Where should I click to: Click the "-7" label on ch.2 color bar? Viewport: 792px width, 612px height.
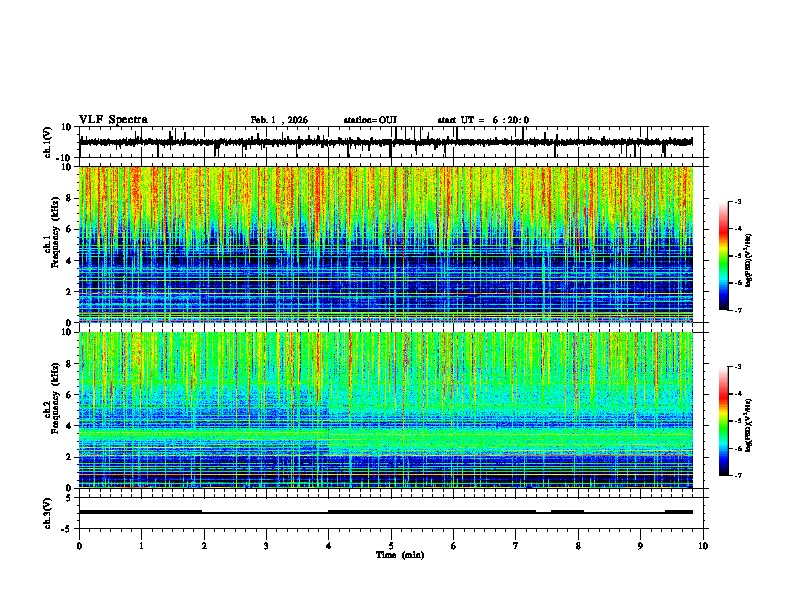[738, 475]
